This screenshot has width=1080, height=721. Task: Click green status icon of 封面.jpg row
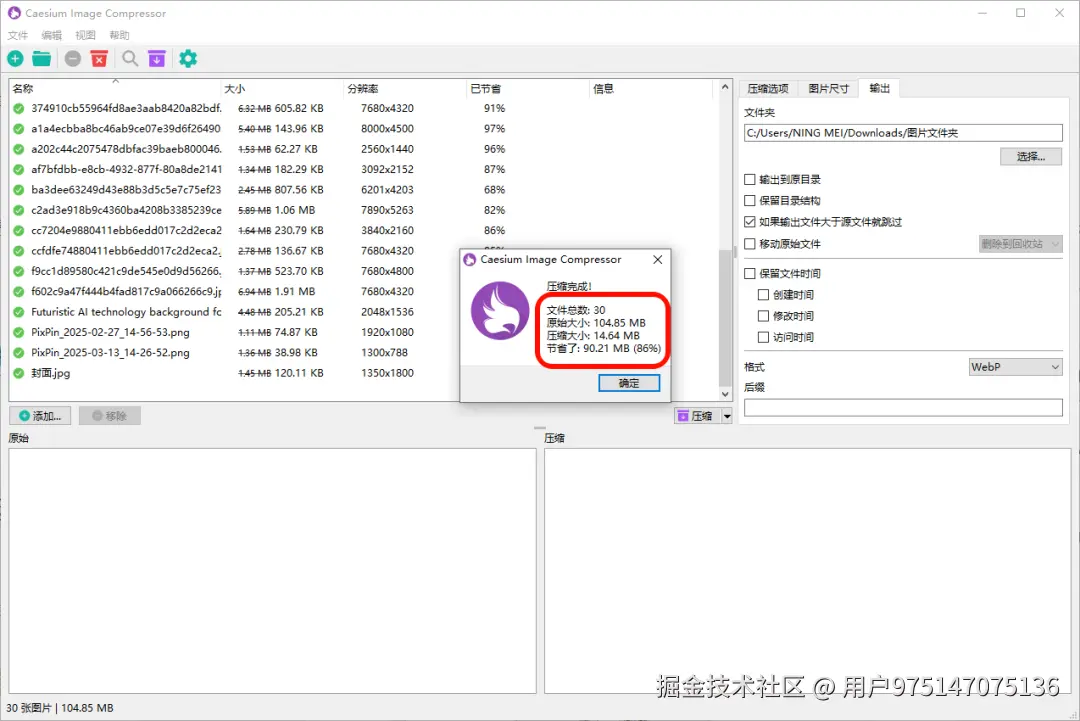pos(19,373)
